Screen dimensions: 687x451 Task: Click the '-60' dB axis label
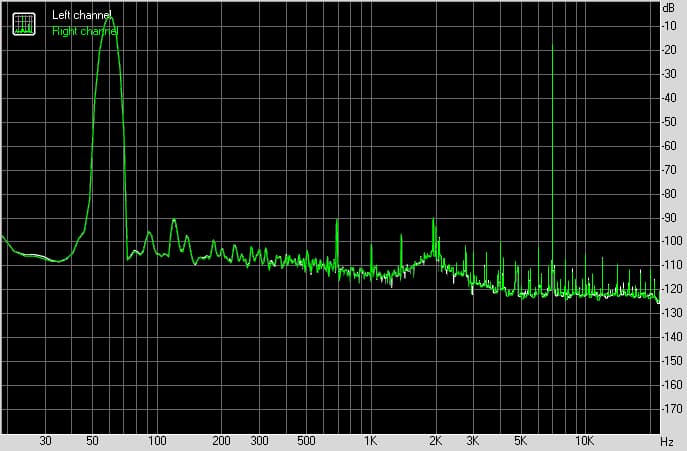click(669, 146)
